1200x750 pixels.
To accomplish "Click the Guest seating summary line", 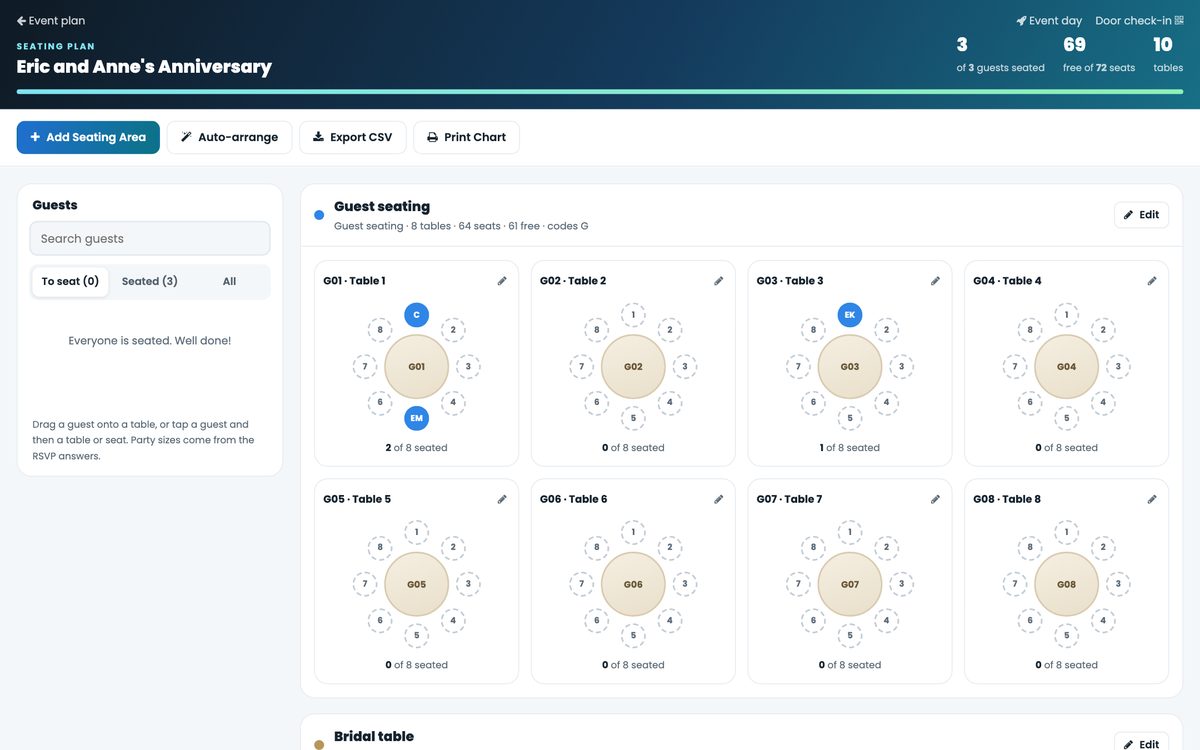I will (x=461, y=226).
